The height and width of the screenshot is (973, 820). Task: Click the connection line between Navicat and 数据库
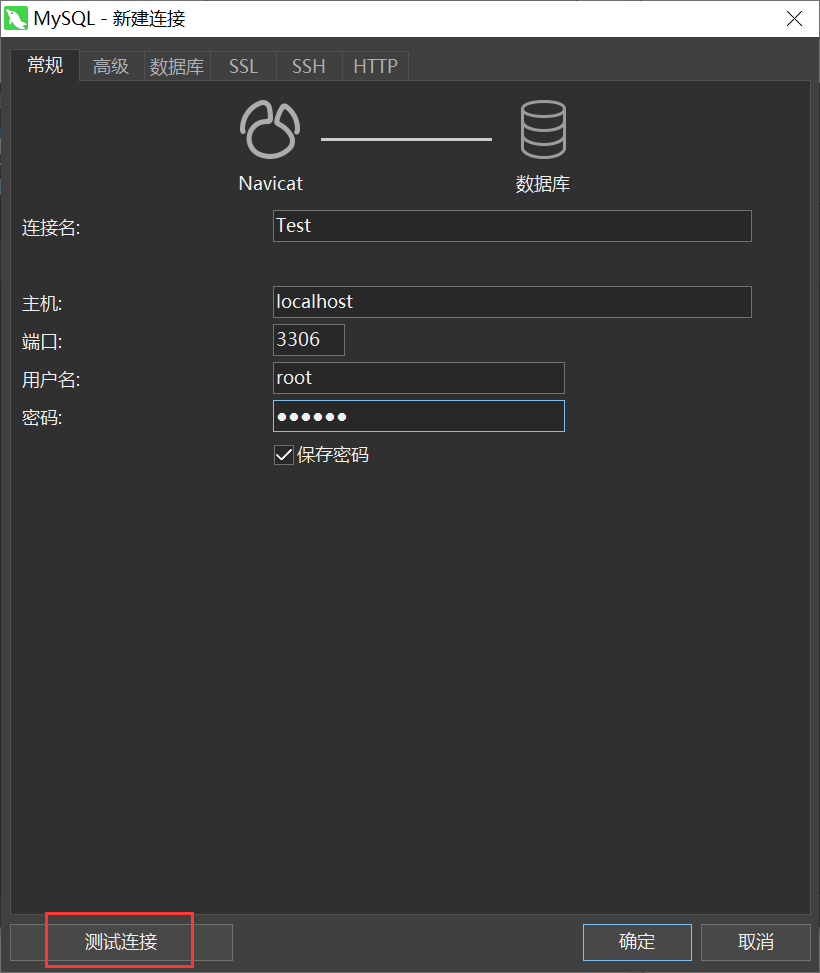point(406,140)
